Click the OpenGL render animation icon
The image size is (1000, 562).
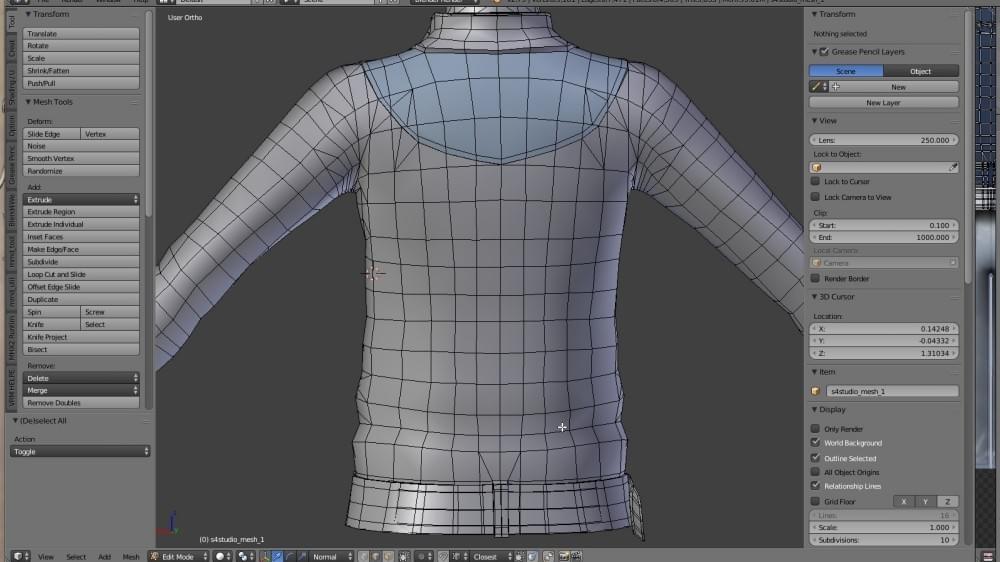coord(575,556)
